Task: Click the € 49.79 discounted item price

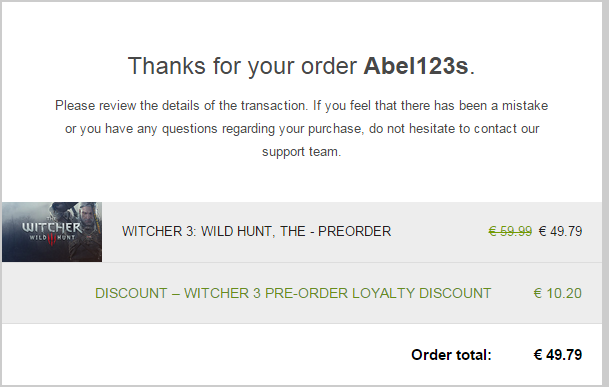Action: 560,232
